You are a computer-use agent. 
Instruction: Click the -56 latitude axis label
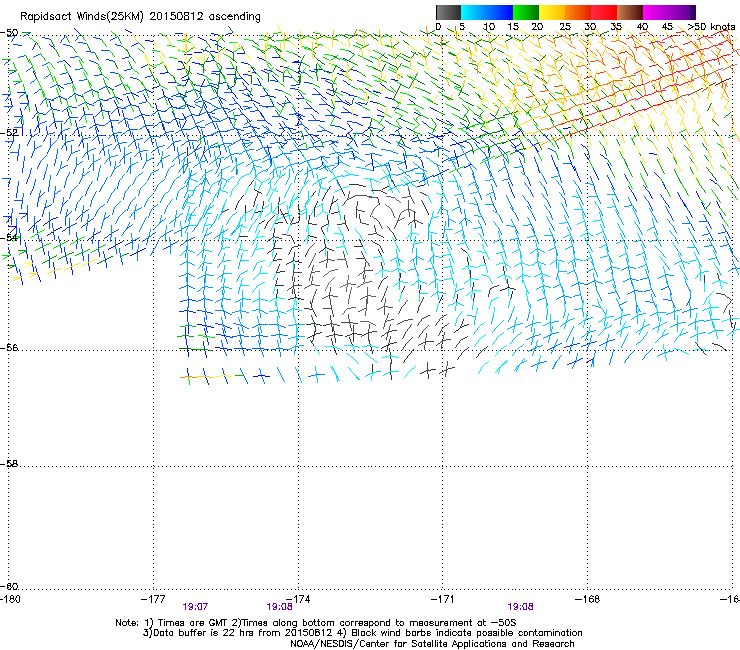pyautogui.click(x=9, y=347)
